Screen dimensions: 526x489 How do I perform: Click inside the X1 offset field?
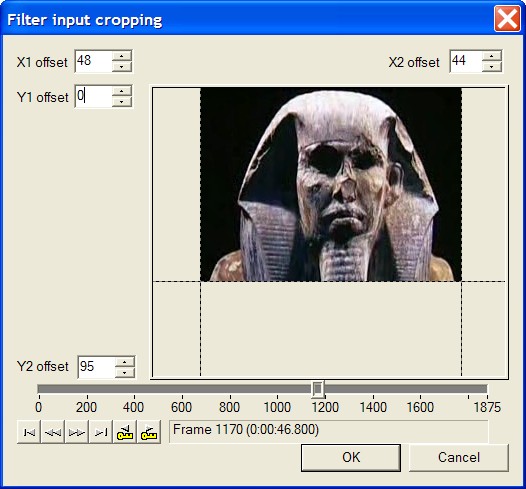(94, 61)
